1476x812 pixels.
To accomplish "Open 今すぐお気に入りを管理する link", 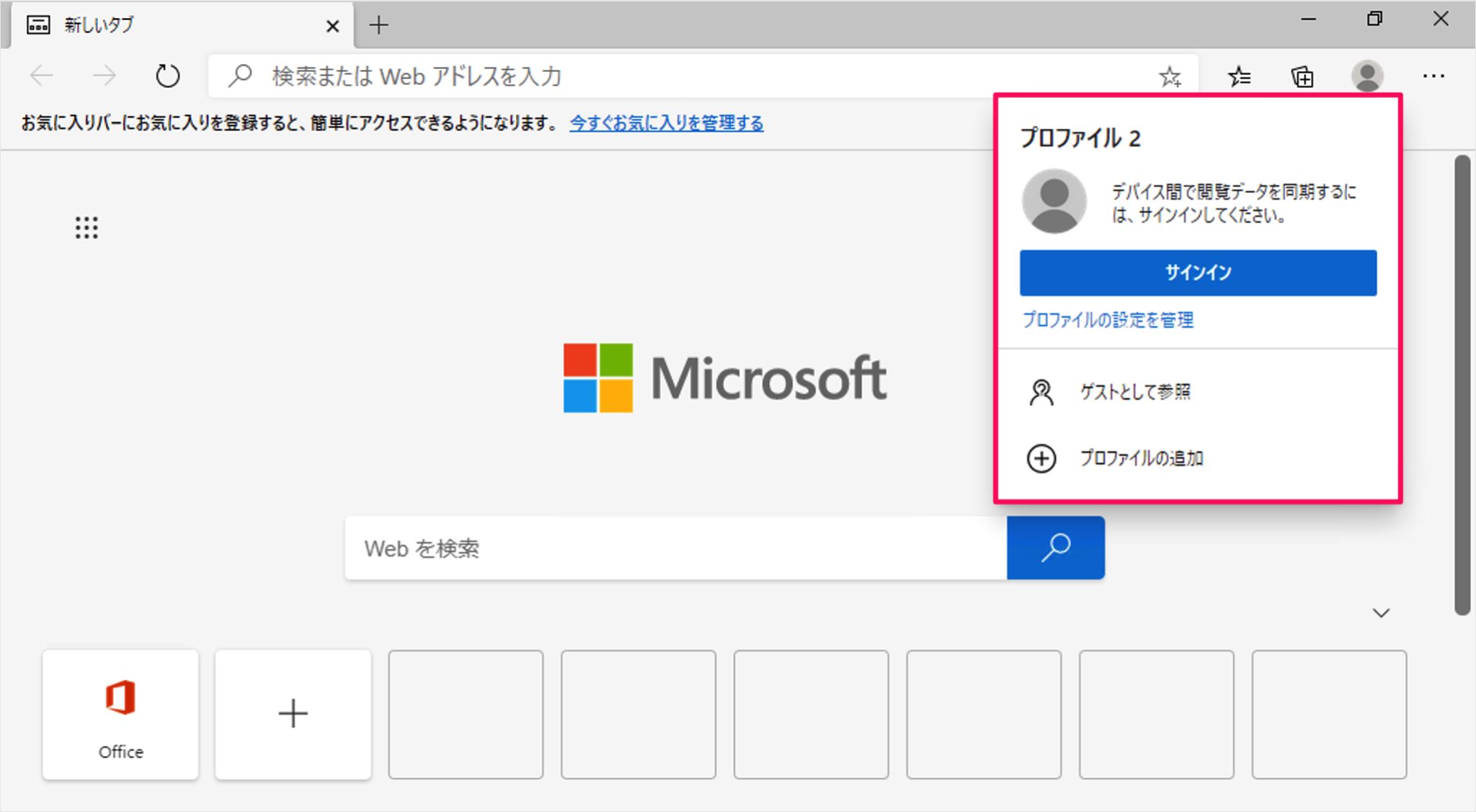I will click(x=665, y=122).
